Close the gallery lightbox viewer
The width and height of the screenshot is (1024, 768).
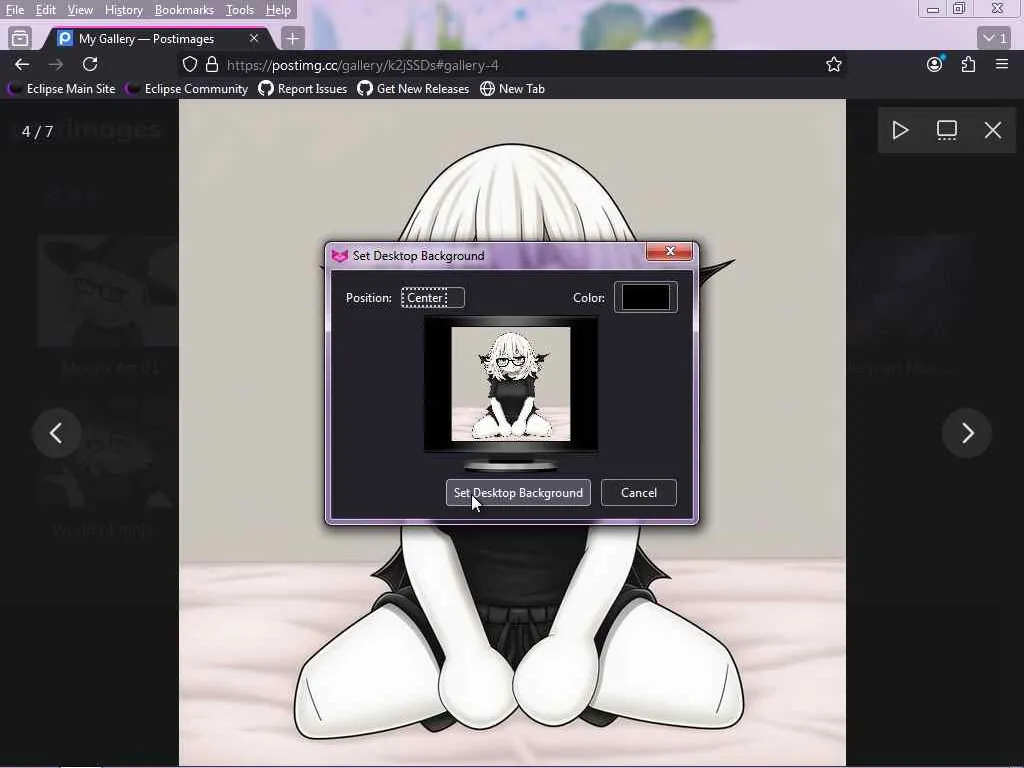(x=993, y=130)
